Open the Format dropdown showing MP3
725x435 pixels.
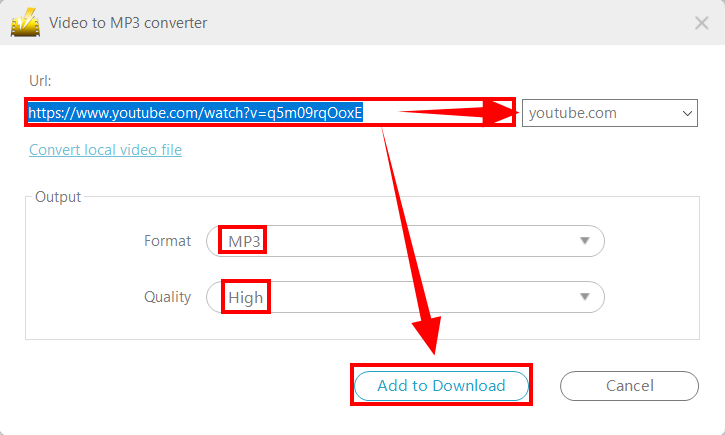point(405,241)
